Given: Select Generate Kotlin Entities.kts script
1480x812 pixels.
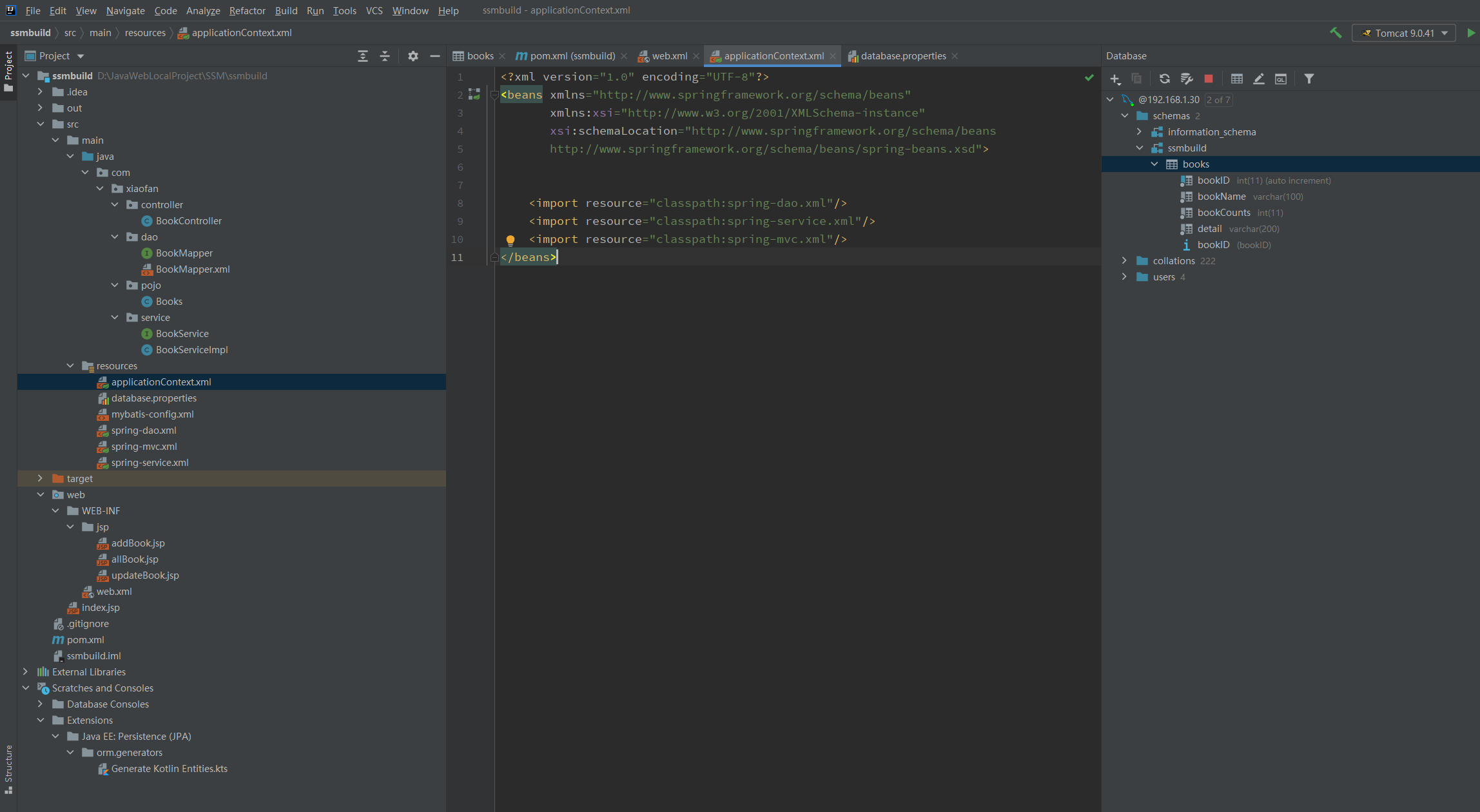Looking at the screenshot, I should point(169,768).
